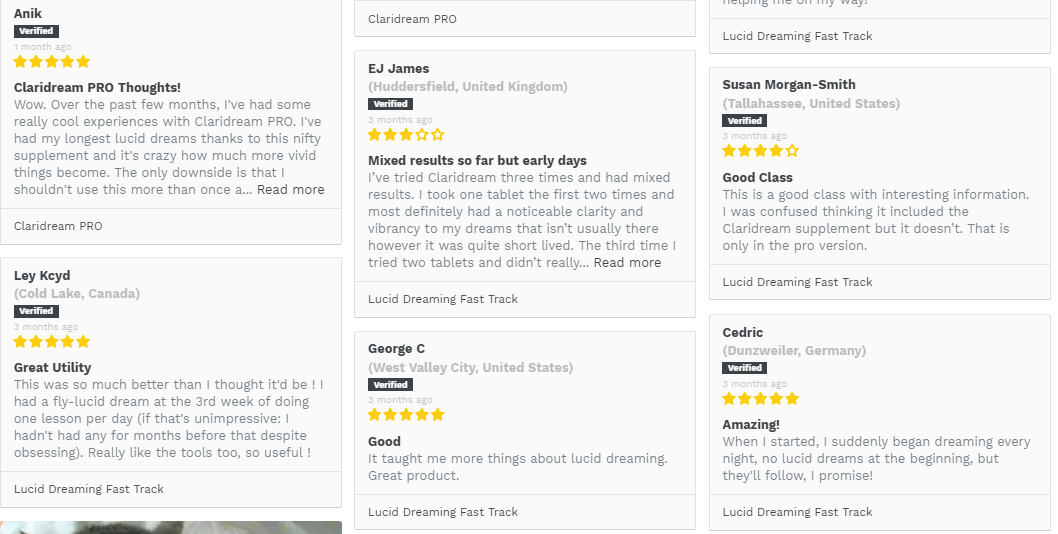The height and width of the screenshot is (534, 1058).
Task: Click Anik's five-star rating icons
Action: [52, 62]
